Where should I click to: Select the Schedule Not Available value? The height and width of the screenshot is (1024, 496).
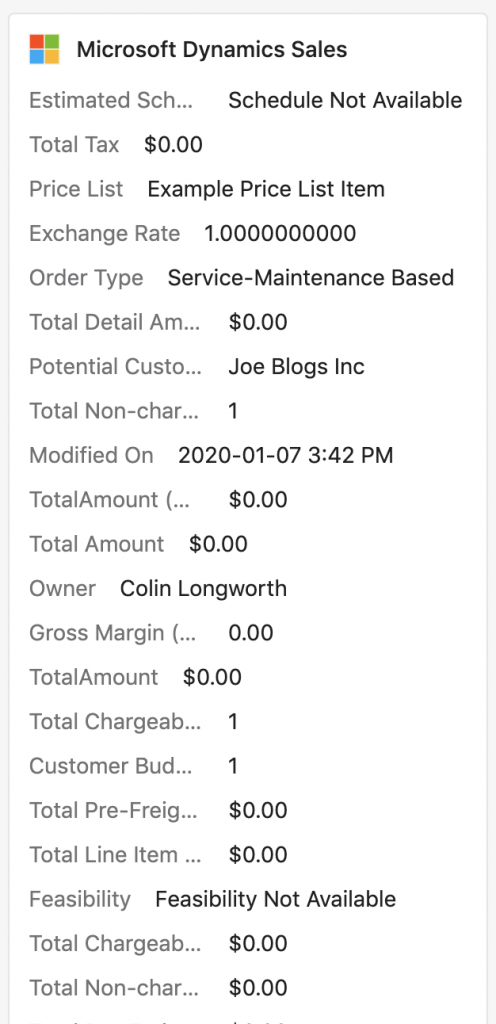click(345, 101)
